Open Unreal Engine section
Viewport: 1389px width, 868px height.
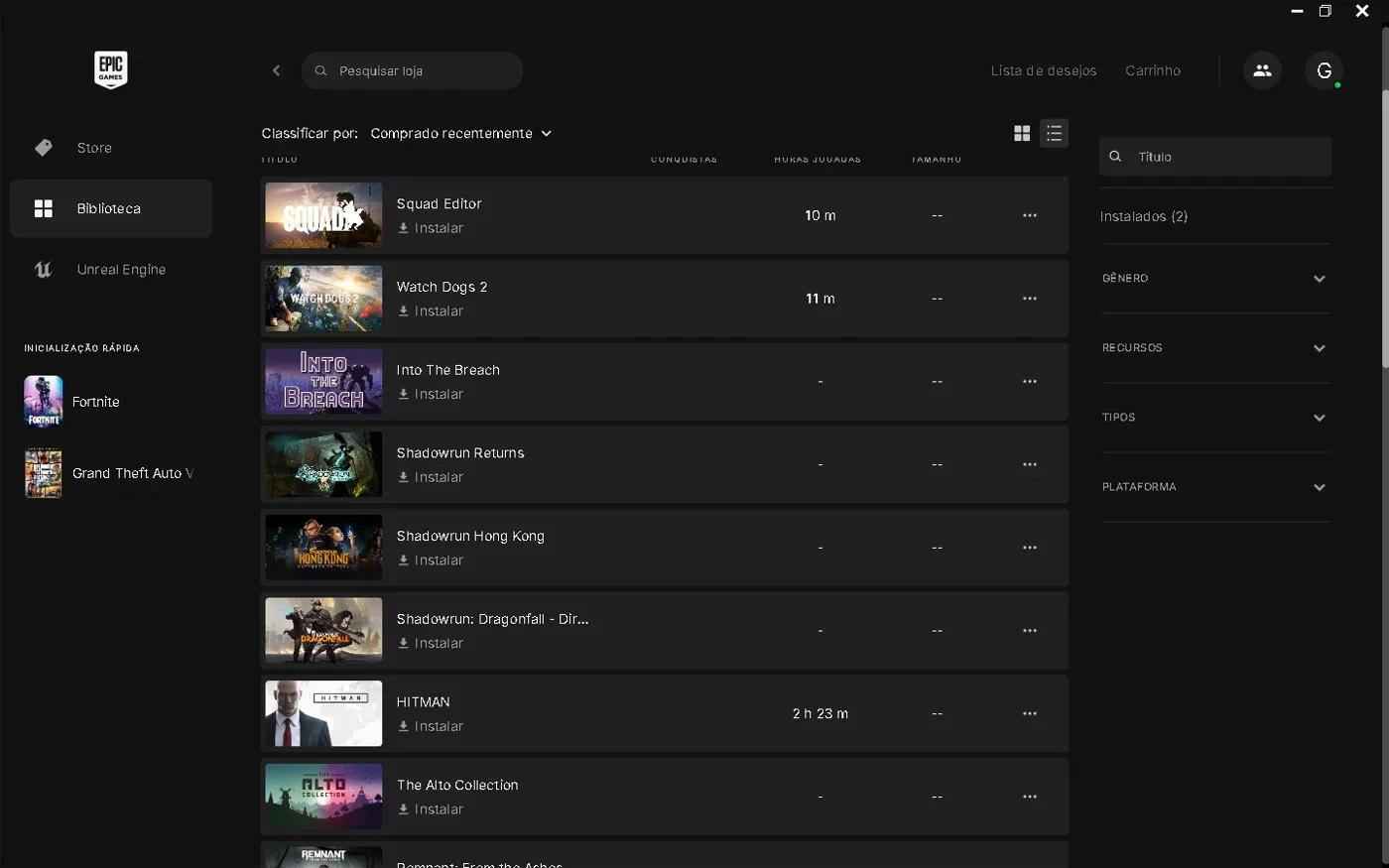(x=110, y=270)
